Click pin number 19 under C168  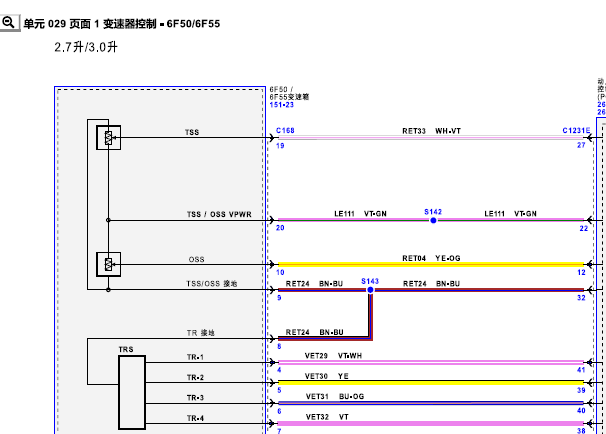(280, 146)
